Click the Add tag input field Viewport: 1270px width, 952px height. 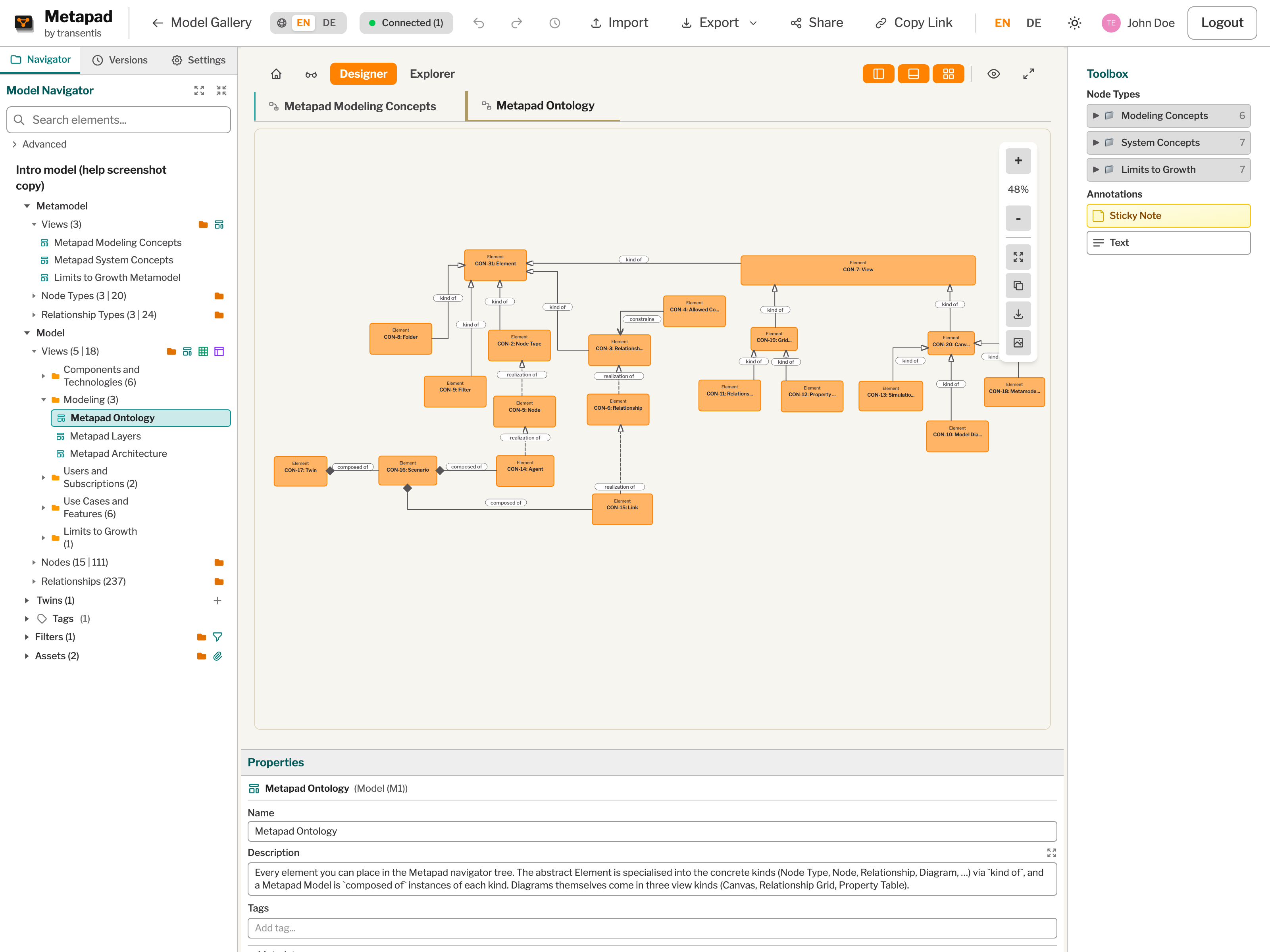coord(652,929)
